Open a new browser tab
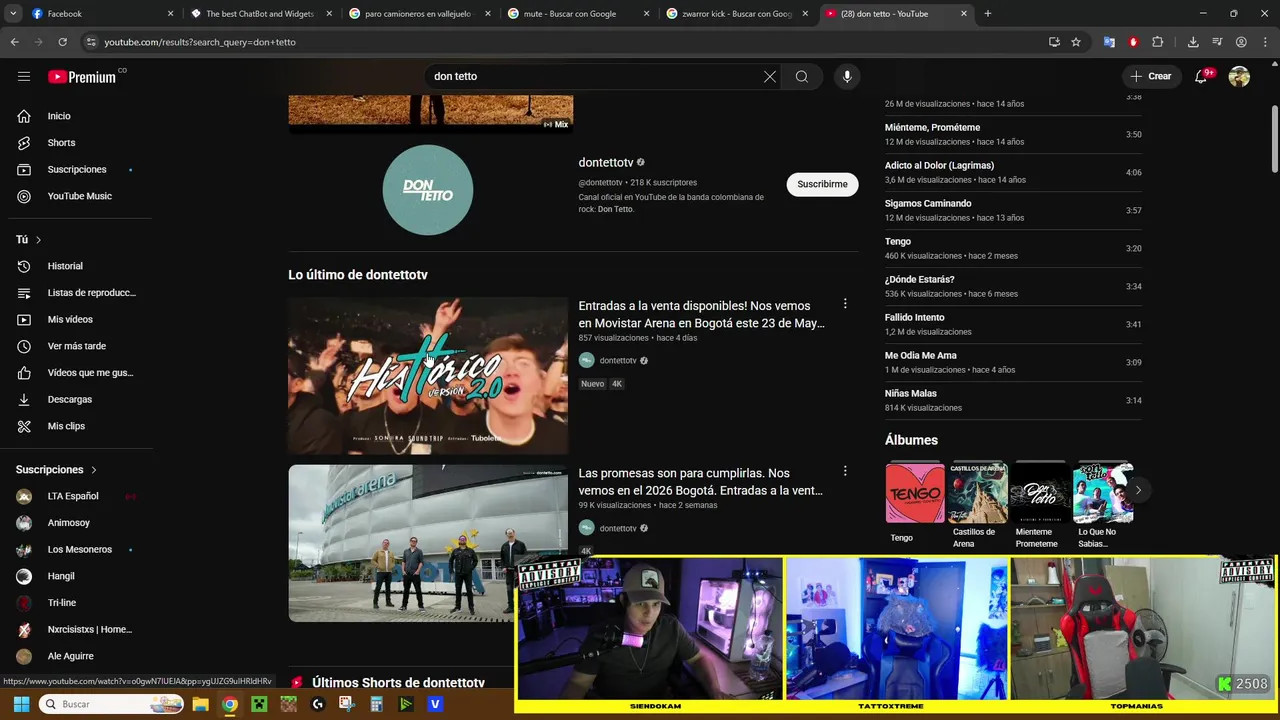The width and height of the screenshot is (1280, 720). [x=988, y=14]
